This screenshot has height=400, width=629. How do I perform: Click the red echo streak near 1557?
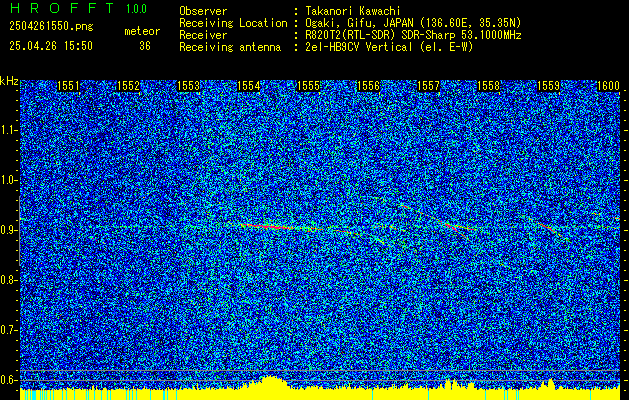(x=453, y=226)
